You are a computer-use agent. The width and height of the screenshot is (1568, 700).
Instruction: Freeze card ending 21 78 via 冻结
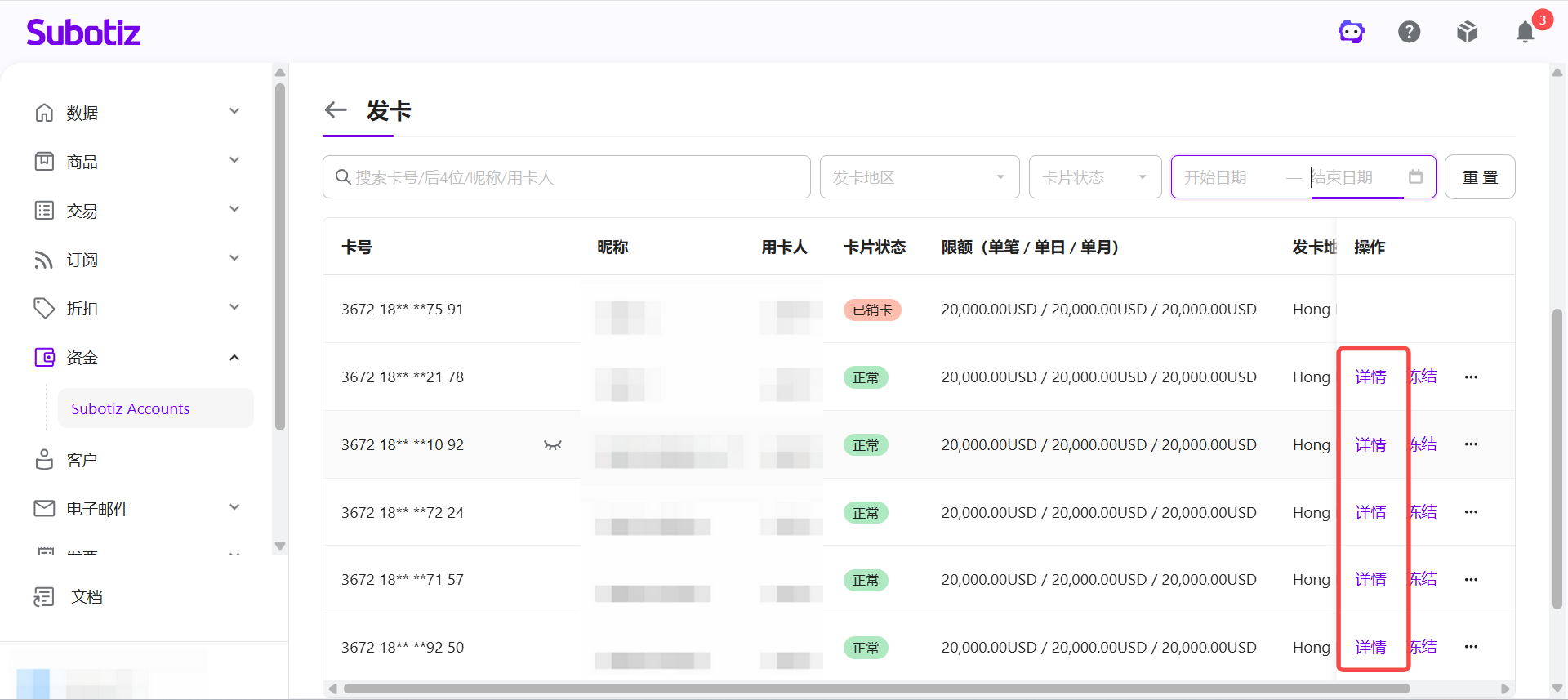1423,377
